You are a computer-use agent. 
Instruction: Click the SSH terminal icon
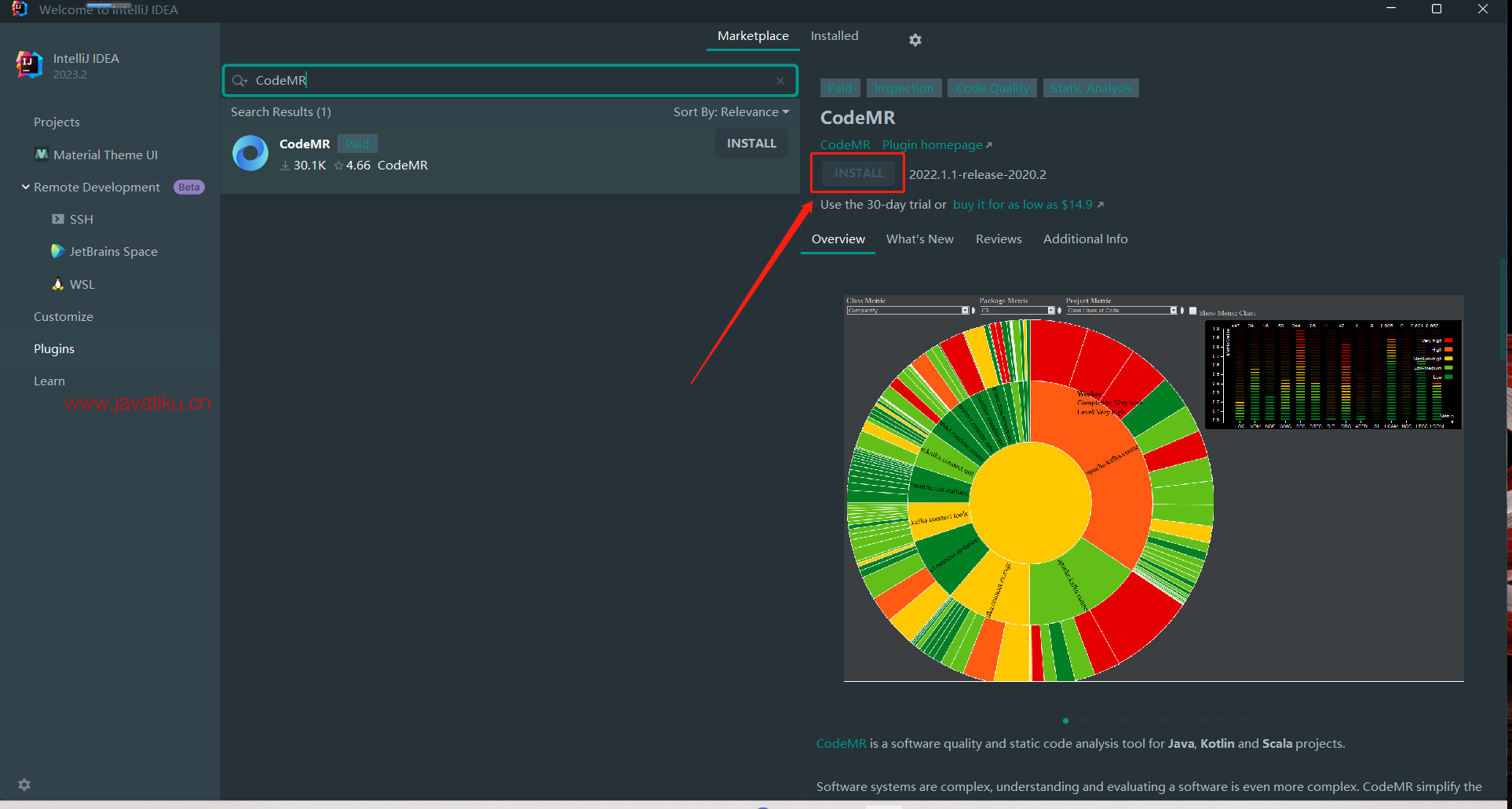58,219
